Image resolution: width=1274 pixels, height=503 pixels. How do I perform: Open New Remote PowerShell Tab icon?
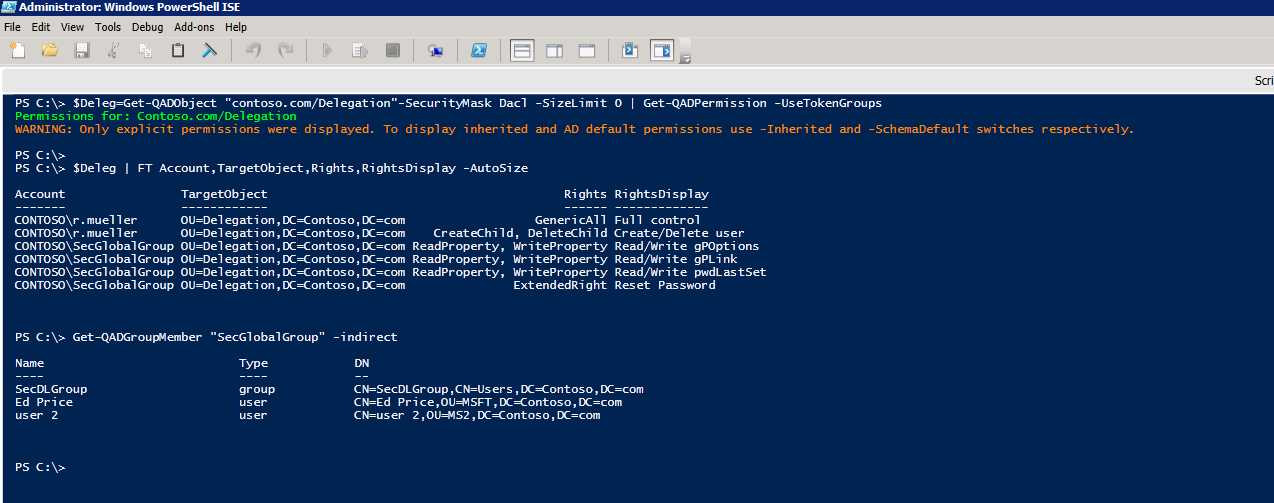tap(435, 50)
